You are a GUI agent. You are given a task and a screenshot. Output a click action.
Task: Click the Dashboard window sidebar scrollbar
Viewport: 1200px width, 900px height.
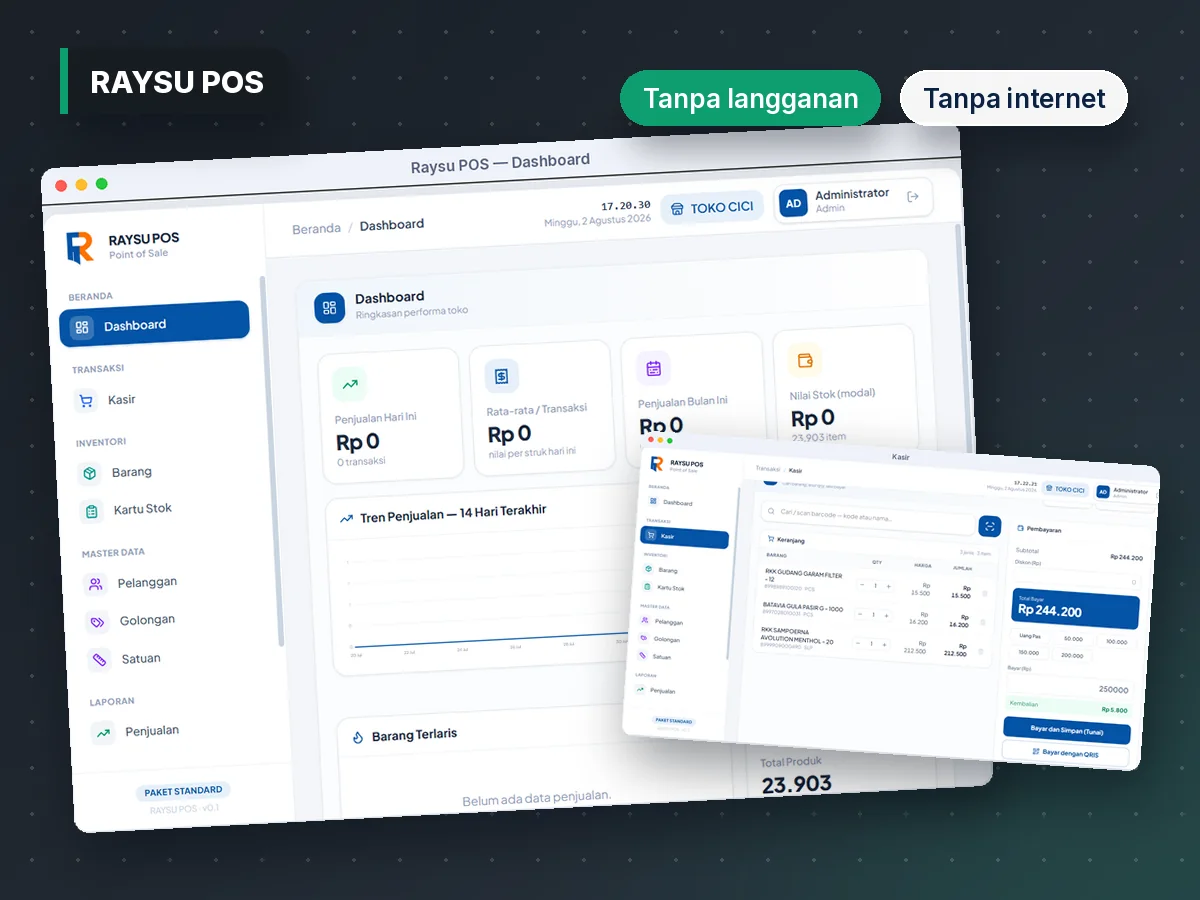pyautogui.click(x=271, y=460)
